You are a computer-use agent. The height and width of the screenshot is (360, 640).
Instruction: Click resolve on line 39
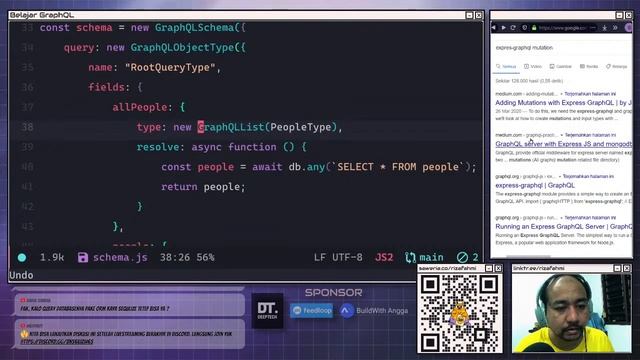(158, 147)
